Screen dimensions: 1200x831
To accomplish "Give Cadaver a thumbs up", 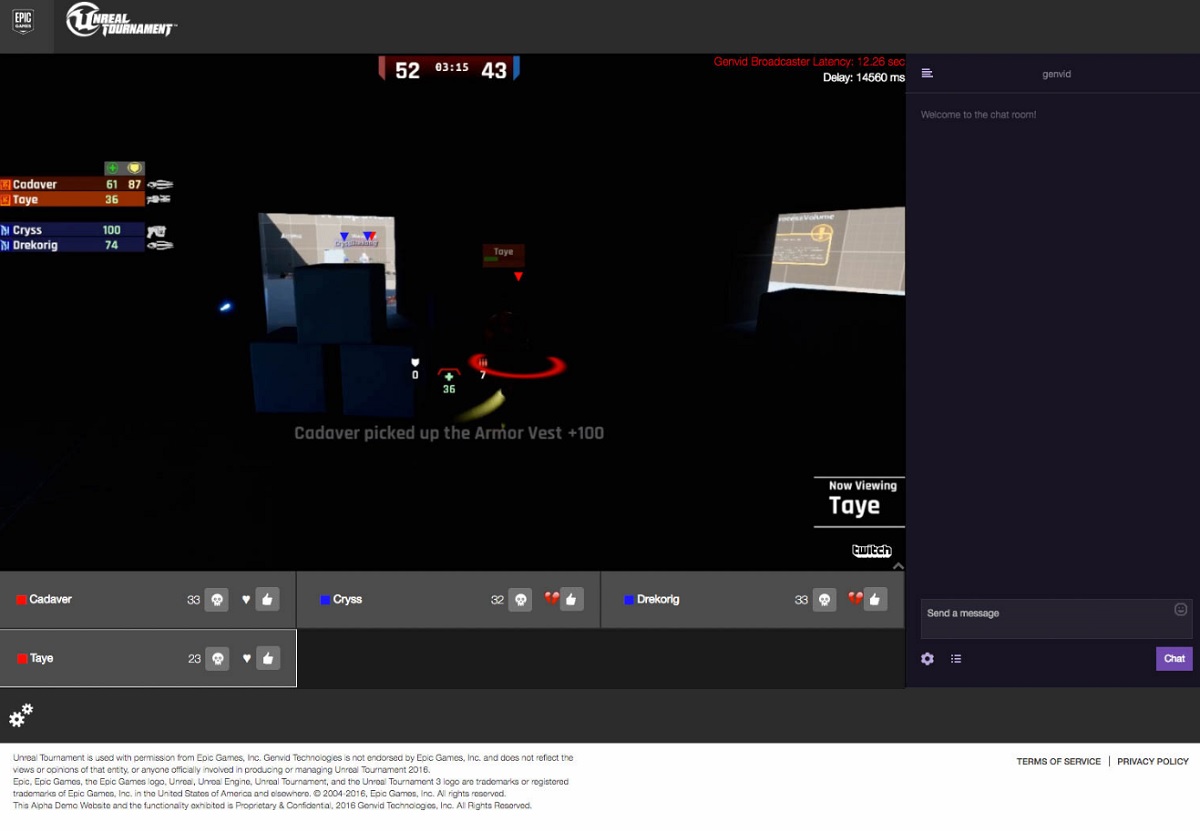I will [267, 600].
